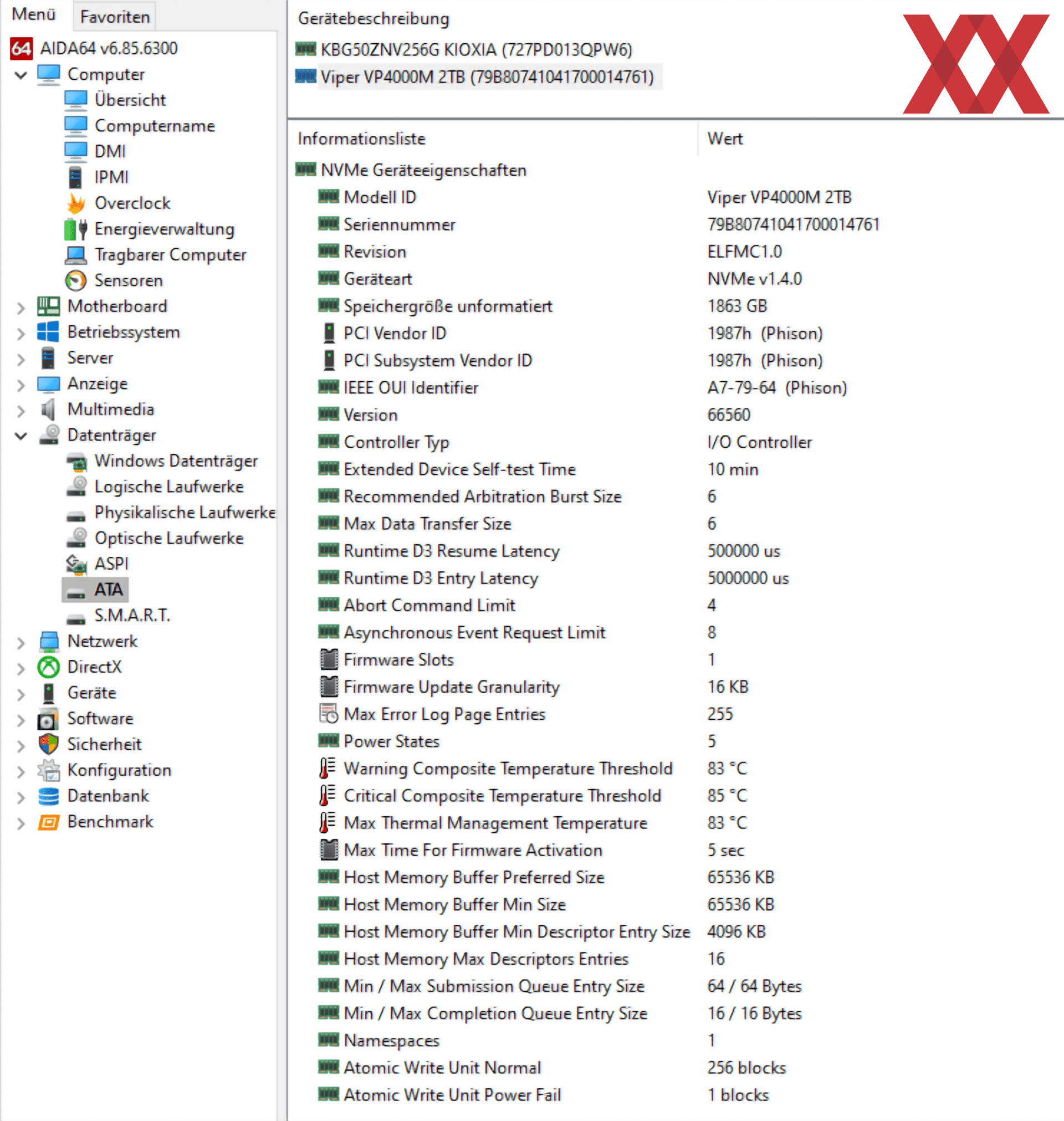Open the Menü tab
Screen dimensions: 1064x1121
[33, 15]
